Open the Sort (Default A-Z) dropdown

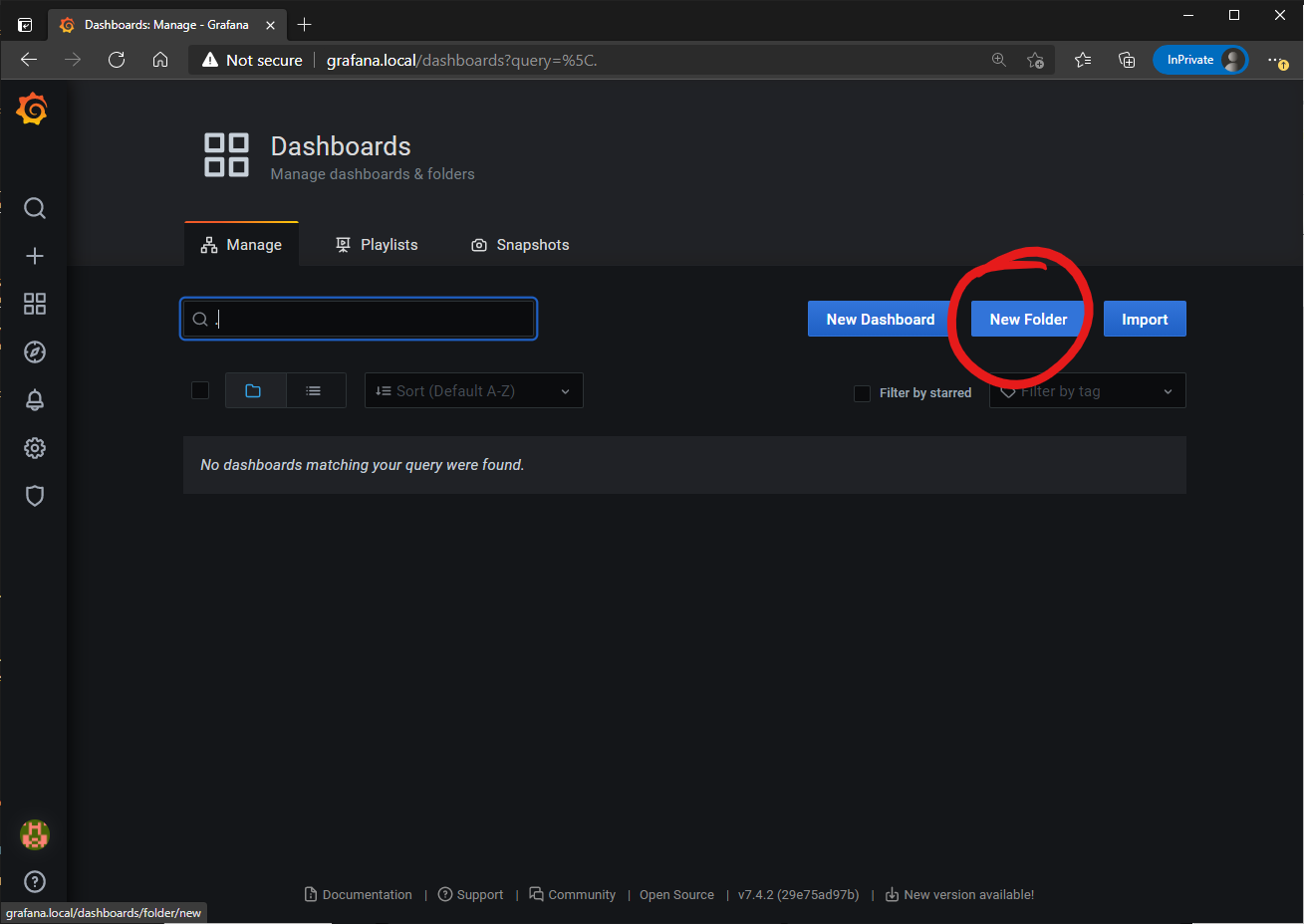point(474,390)
